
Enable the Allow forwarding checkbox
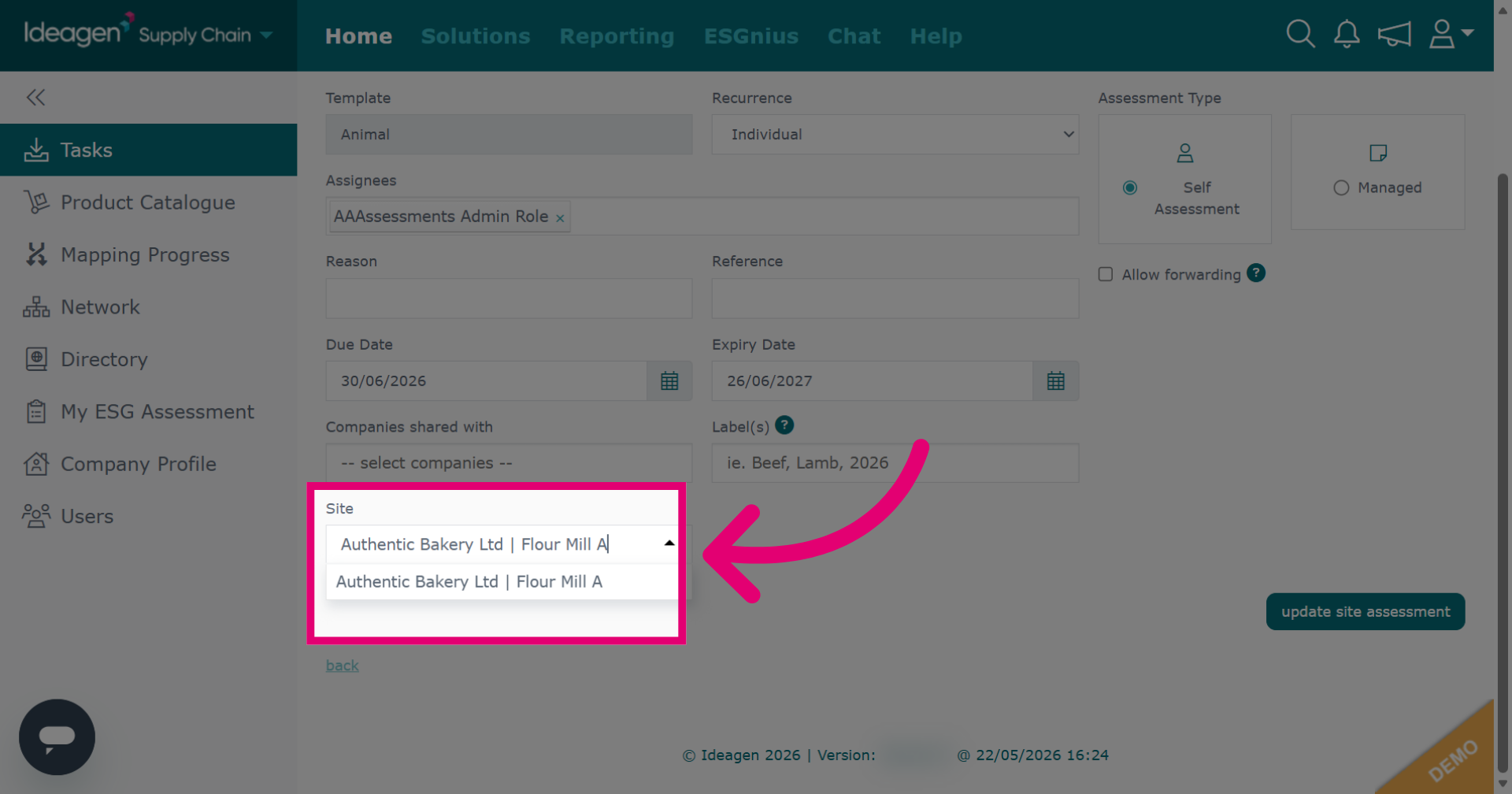(1106, 274)
